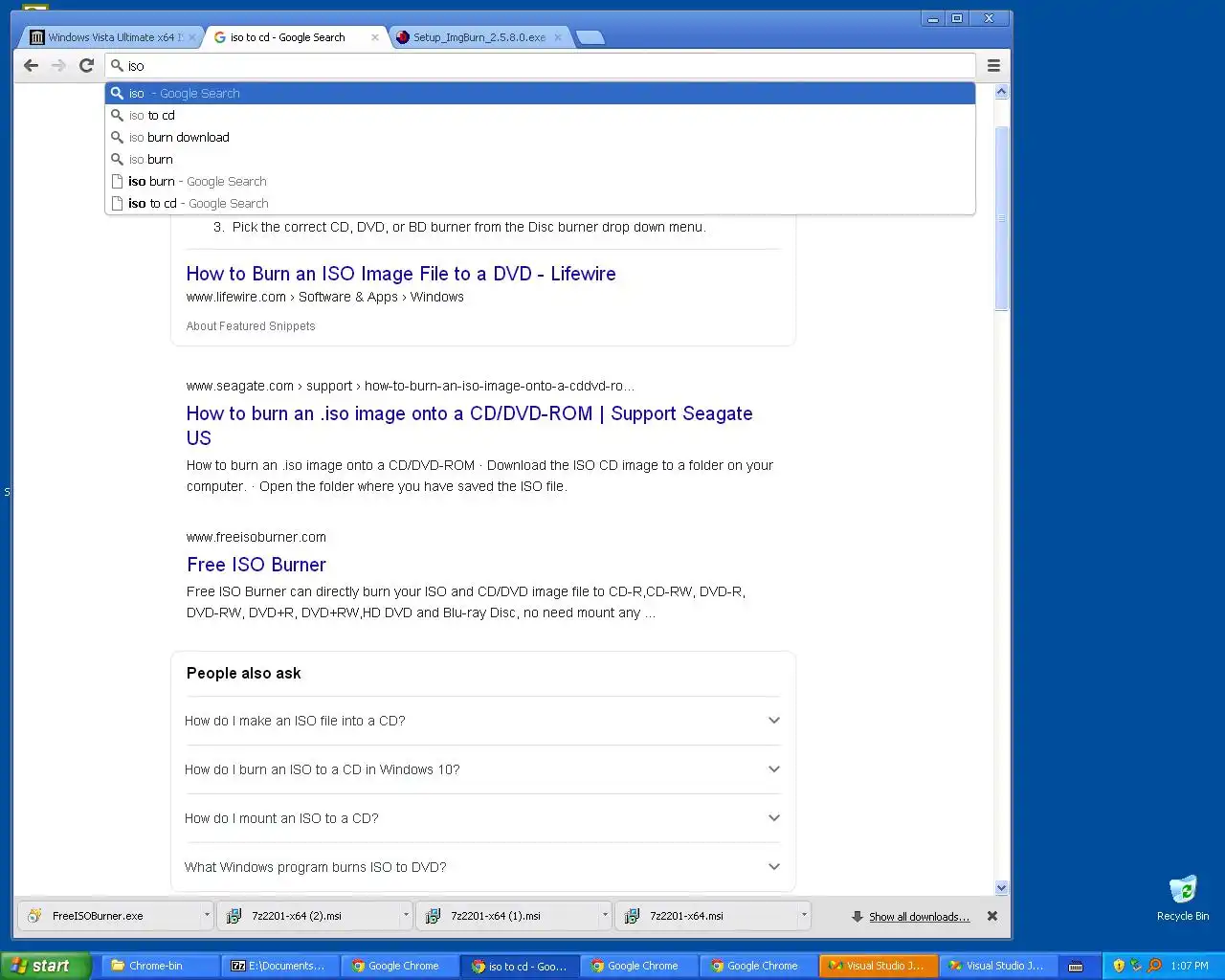1225x980 pixels.
Task: Click Show all downloads link
Action: click(919, 917)
